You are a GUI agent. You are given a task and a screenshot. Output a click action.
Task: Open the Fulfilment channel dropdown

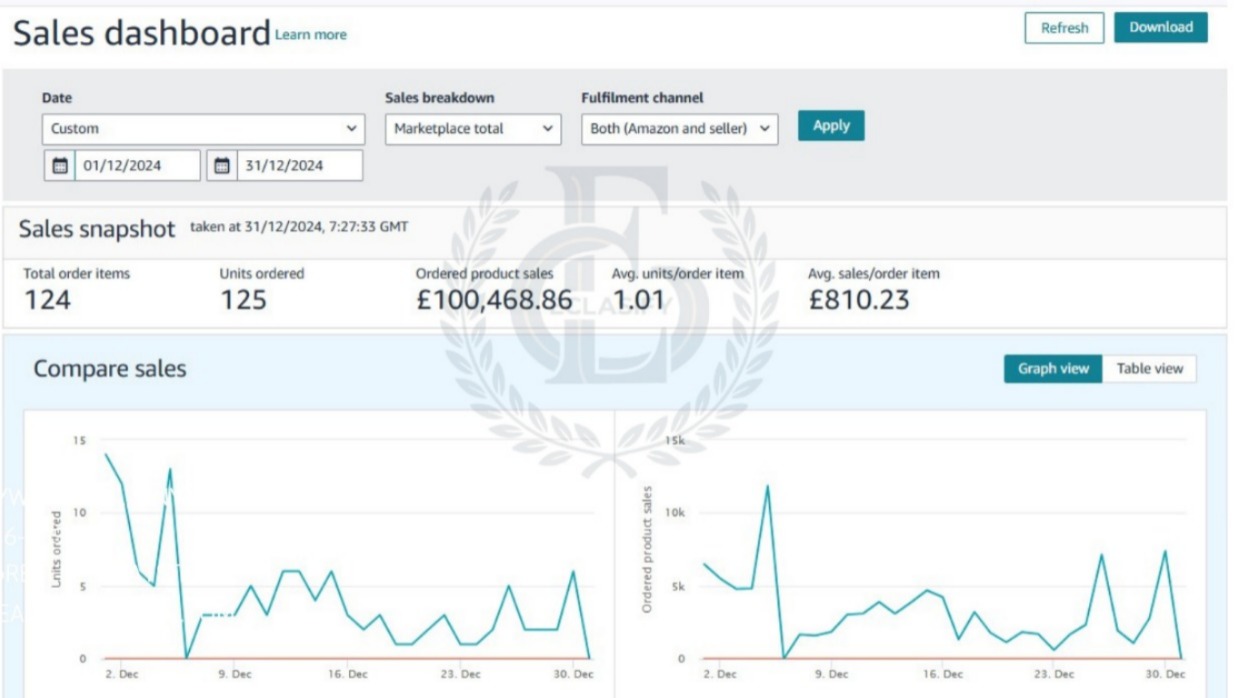click(x=679, y=129)
